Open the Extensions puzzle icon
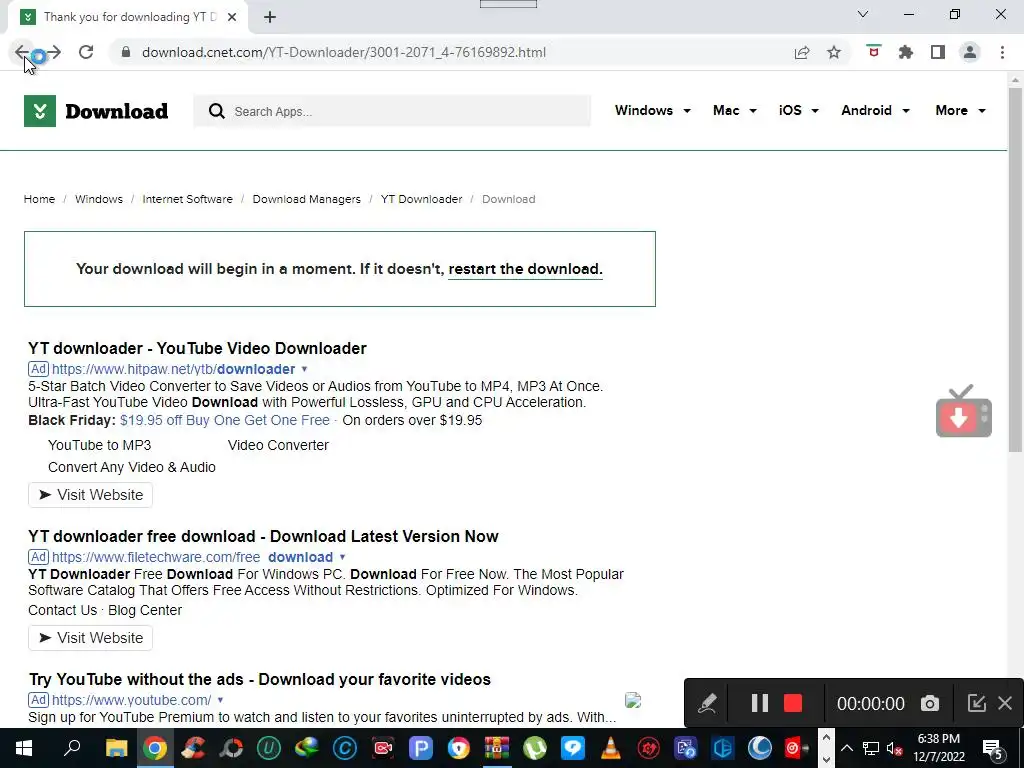The image size is (1024, 768). 905,52
